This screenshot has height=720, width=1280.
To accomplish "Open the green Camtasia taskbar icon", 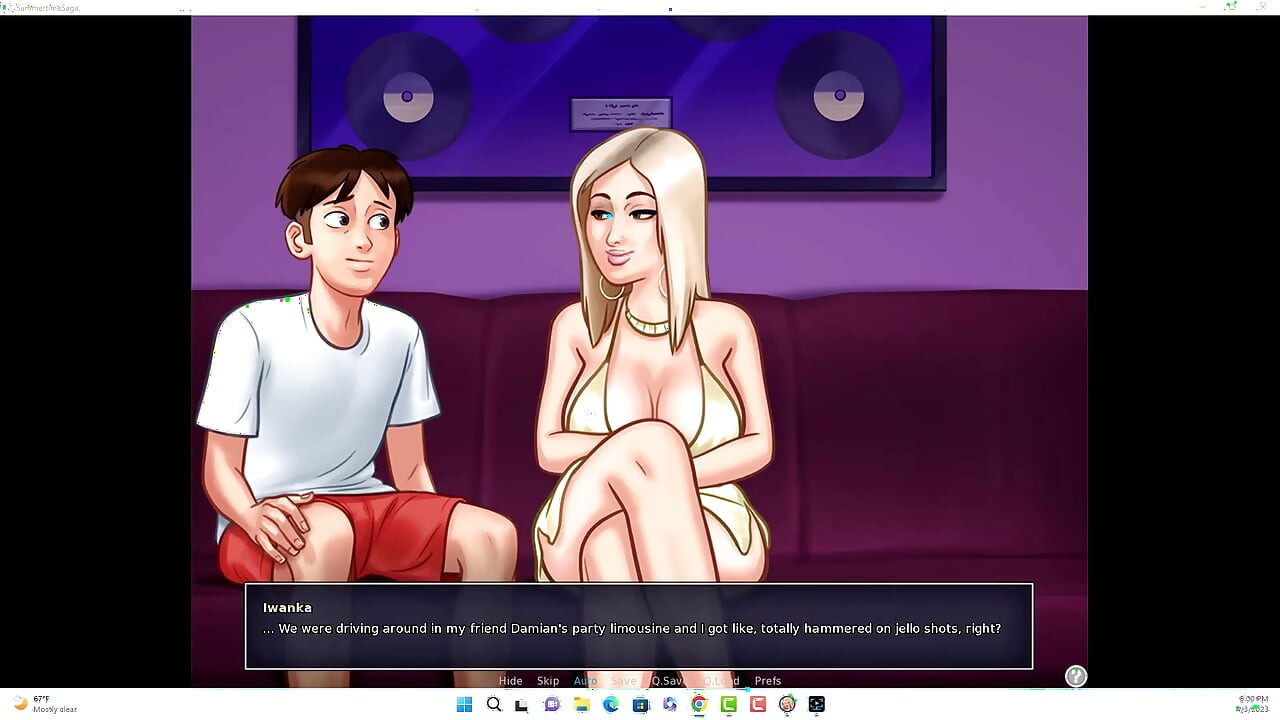I will point(728,704).
